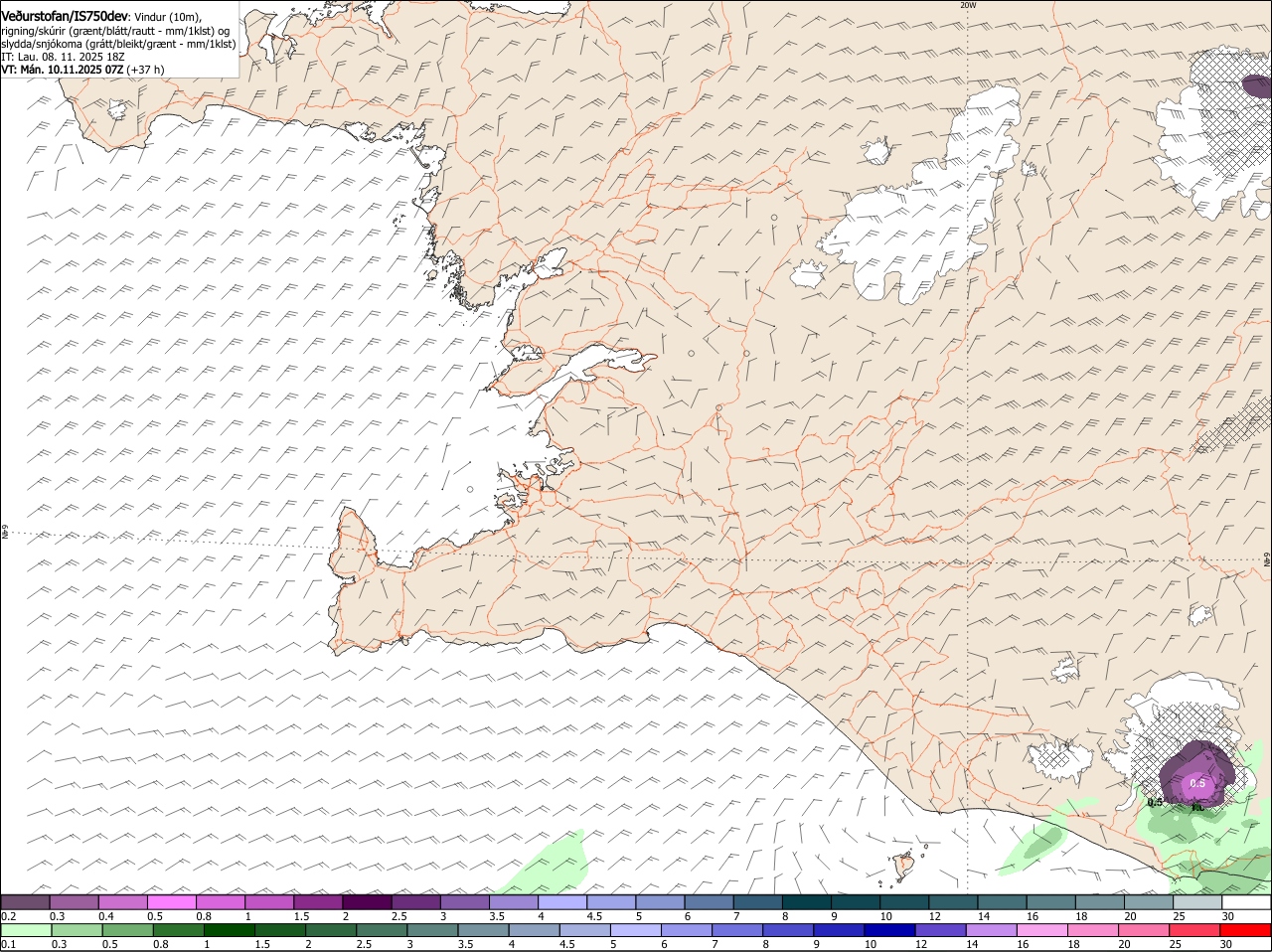The image size is (1272, 952).
Task: Click the 'VT: Mán. 10.11.2025 07Z' valid time
Action: [63, 70]
